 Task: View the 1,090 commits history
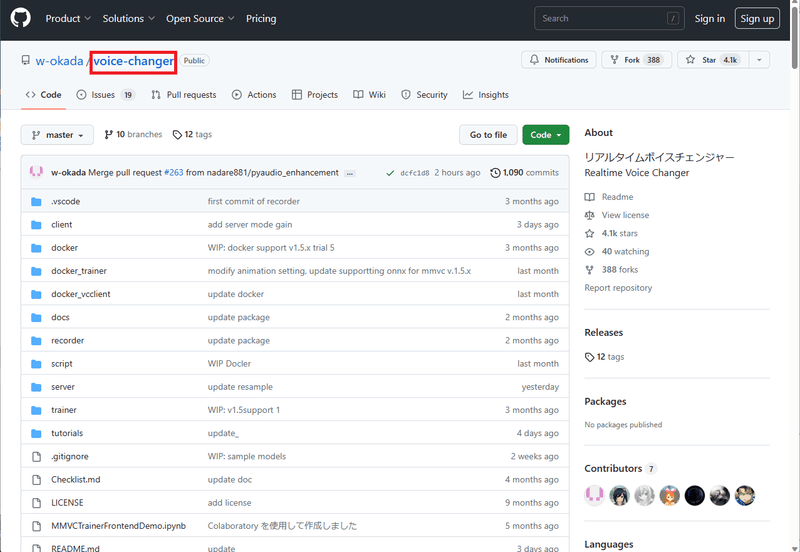(x=524, y=172)
